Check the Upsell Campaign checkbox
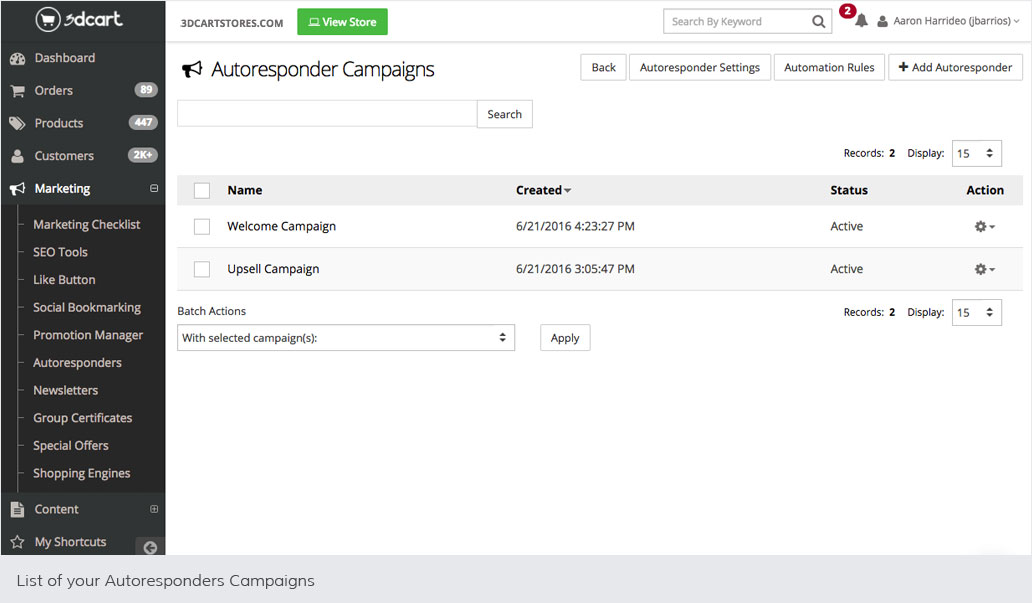 point(202,269)
